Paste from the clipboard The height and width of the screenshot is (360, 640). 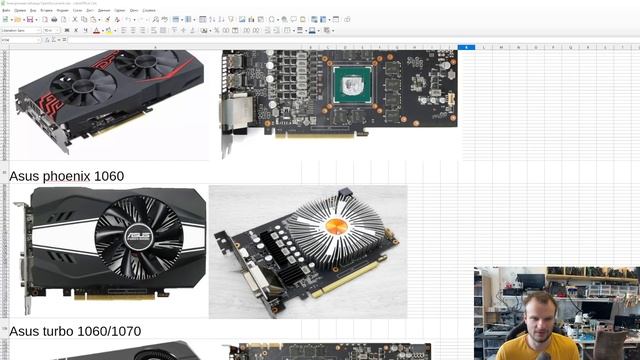(x=93, y=20)
